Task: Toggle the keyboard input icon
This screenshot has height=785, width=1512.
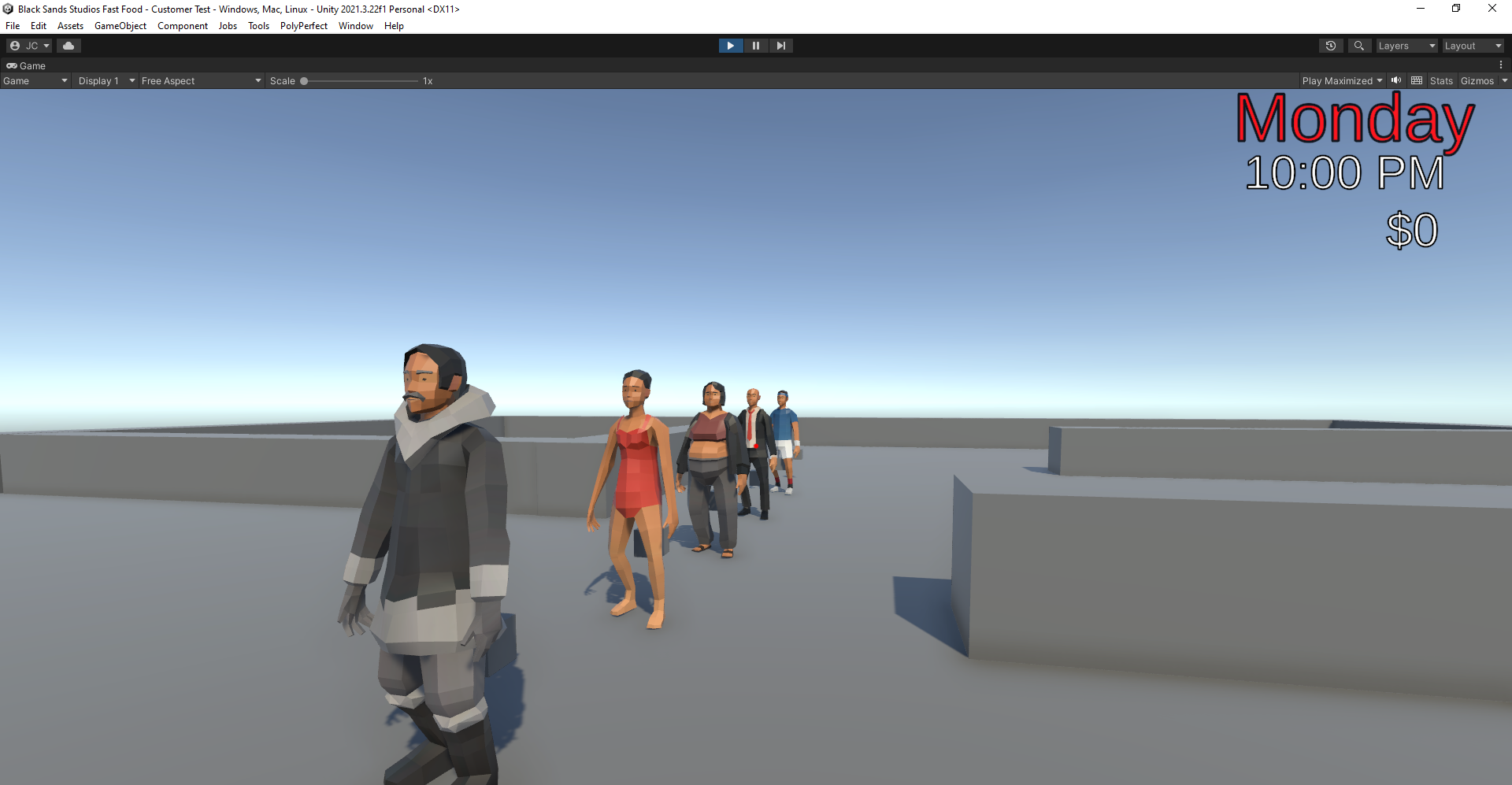Action: [x=1416, y=80]
